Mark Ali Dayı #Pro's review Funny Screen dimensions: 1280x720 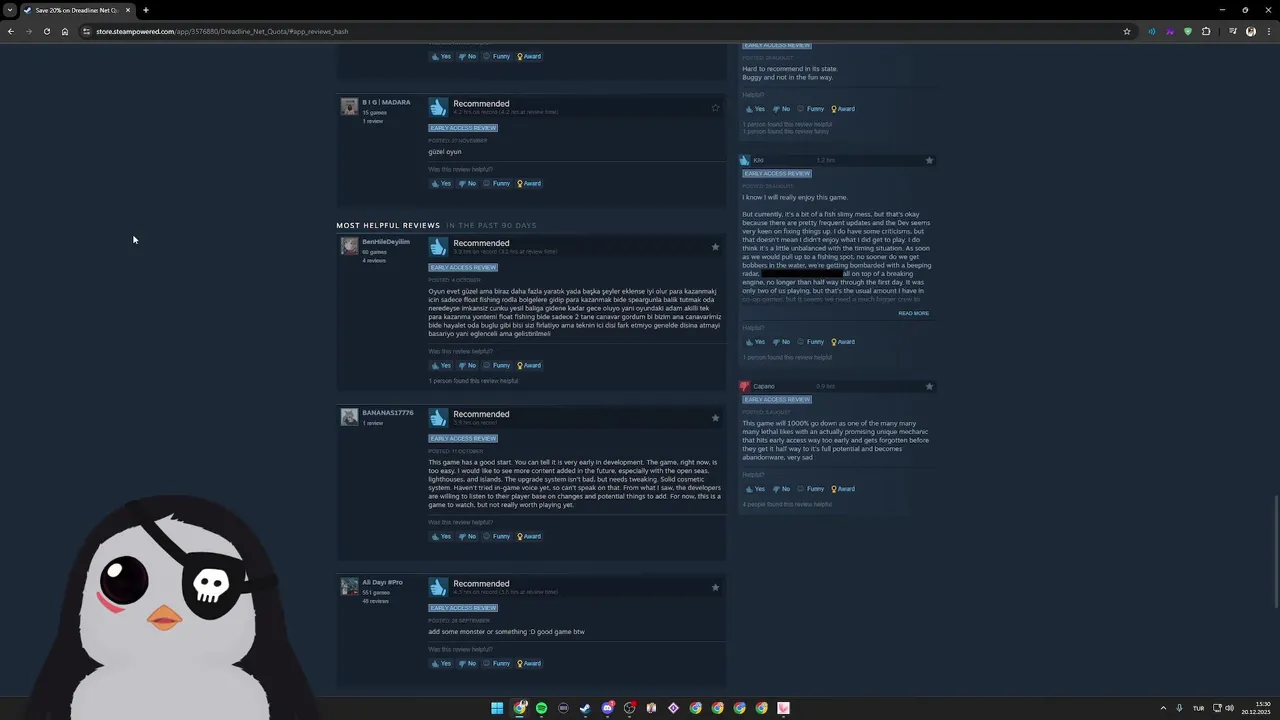497,663
